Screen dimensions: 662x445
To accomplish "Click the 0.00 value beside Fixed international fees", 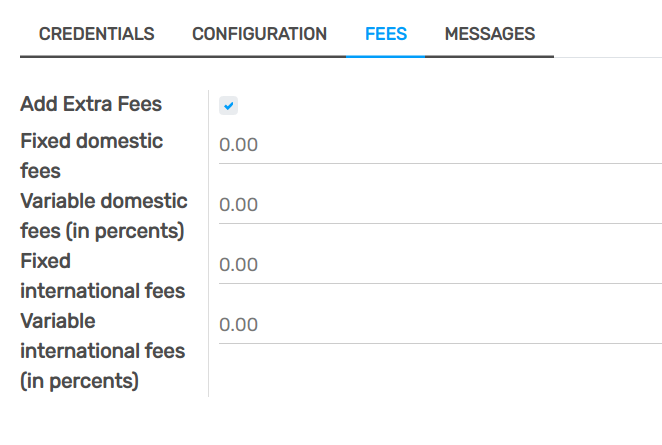I will coord(239,265).
